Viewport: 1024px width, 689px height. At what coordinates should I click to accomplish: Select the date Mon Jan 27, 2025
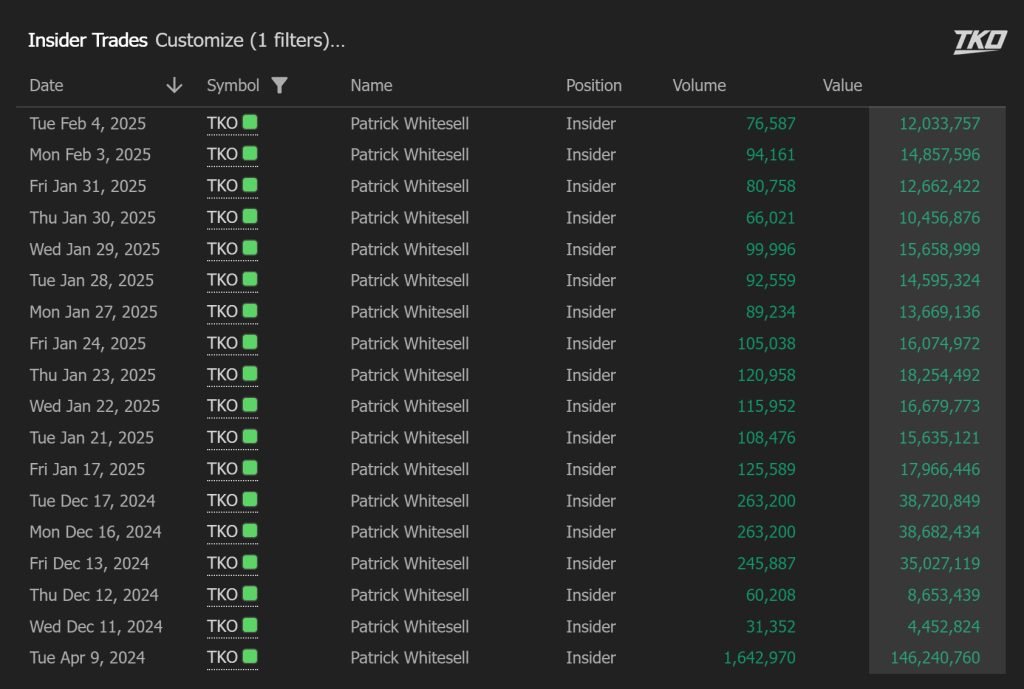coord(93,312)
